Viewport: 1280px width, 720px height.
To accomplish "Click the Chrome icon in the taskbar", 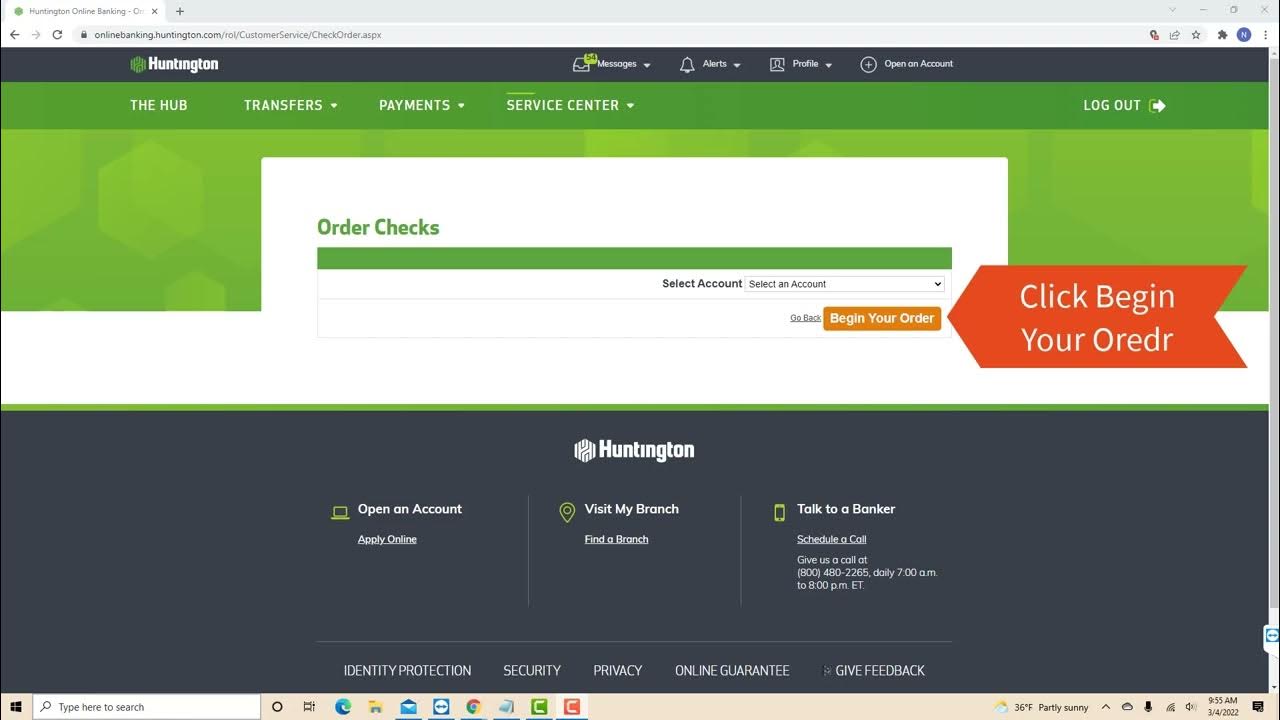I will tap(474, 707).
